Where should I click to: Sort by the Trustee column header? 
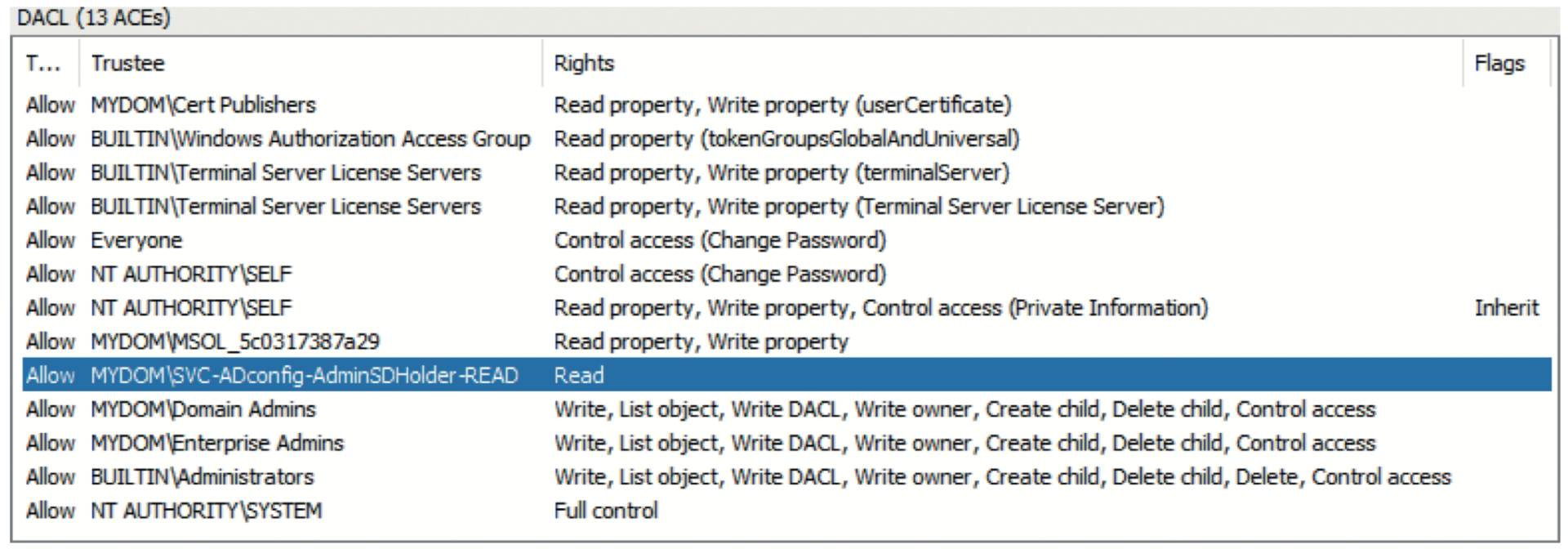[128, 63]
